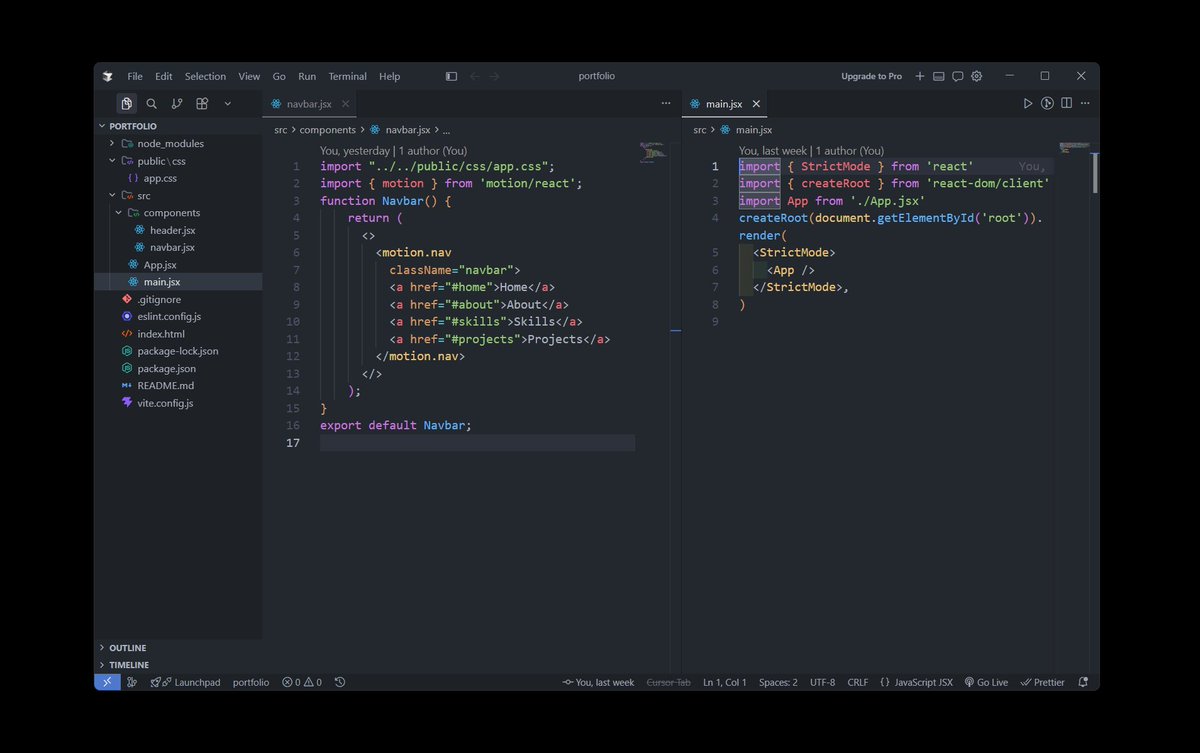This screenshot has height=753, width=1200.
Task: Open the View menu
Action: coord(249,76)
